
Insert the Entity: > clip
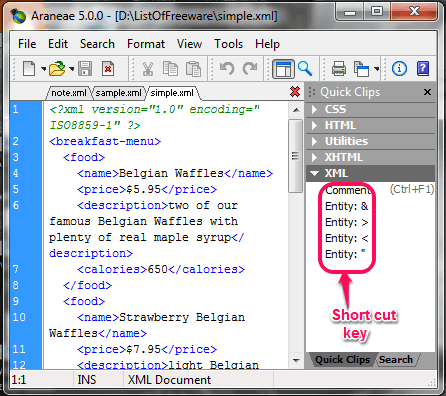(x=347, y=222)
